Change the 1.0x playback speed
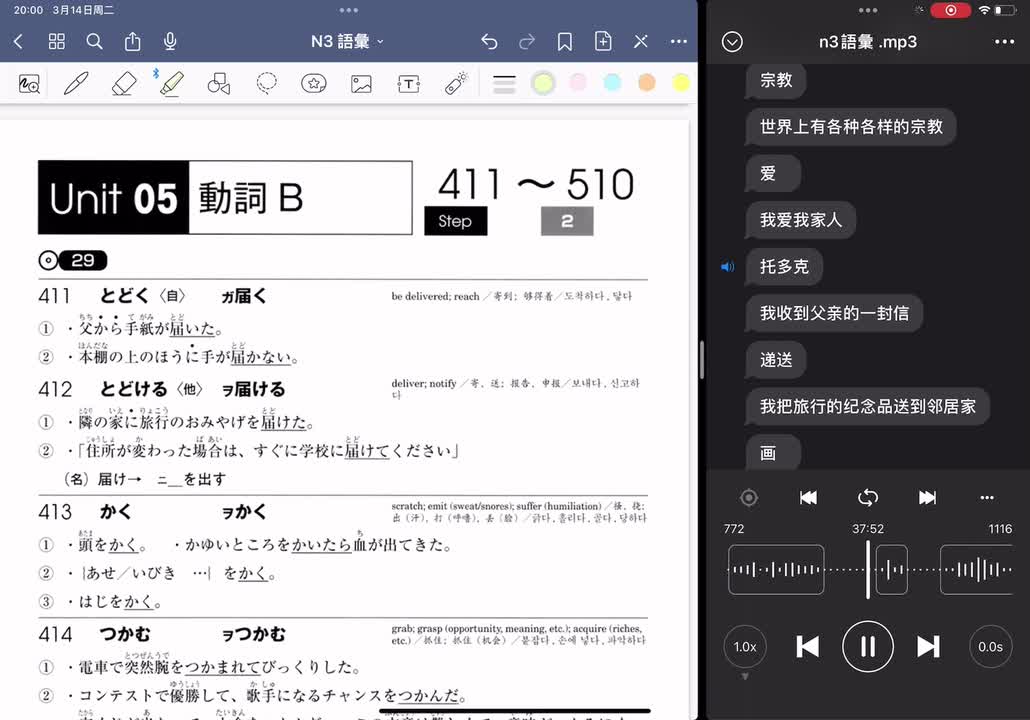The image size is (1030, 720). [745, 647]
